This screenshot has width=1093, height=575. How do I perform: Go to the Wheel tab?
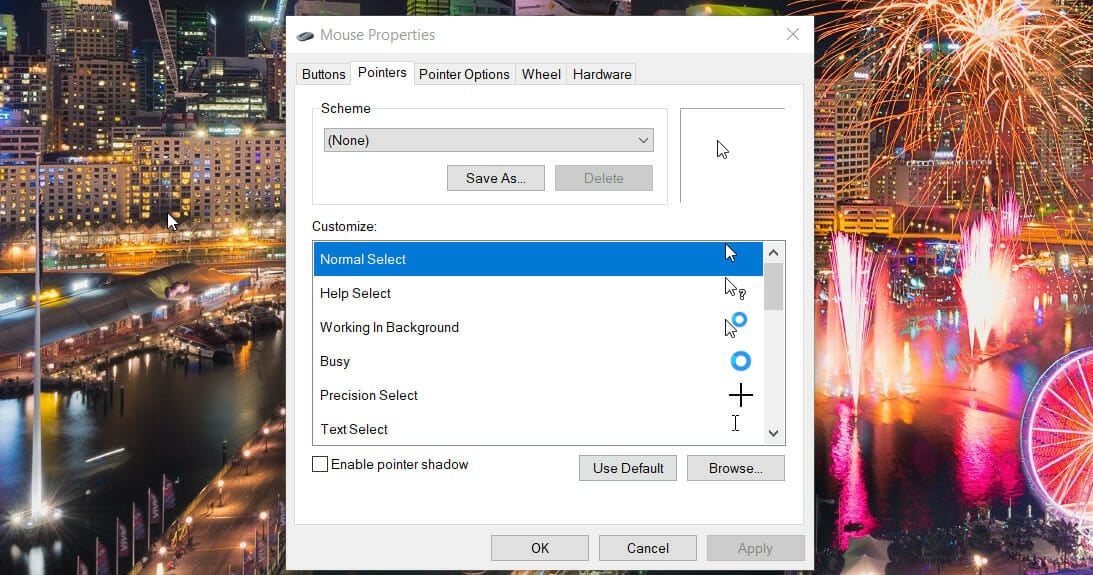click(541, 75)
